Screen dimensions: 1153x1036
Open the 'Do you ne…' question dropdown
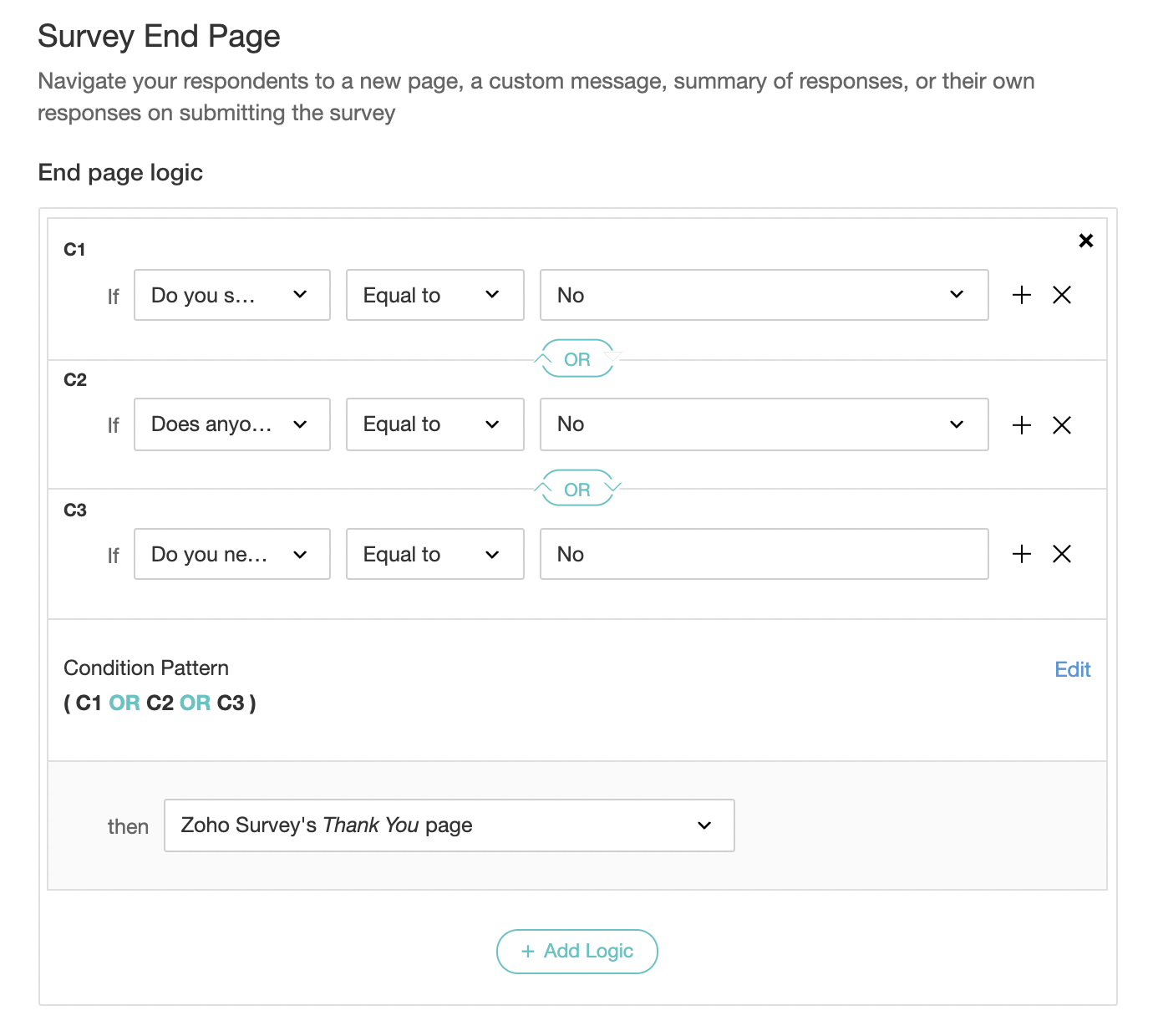click(231, 554)
